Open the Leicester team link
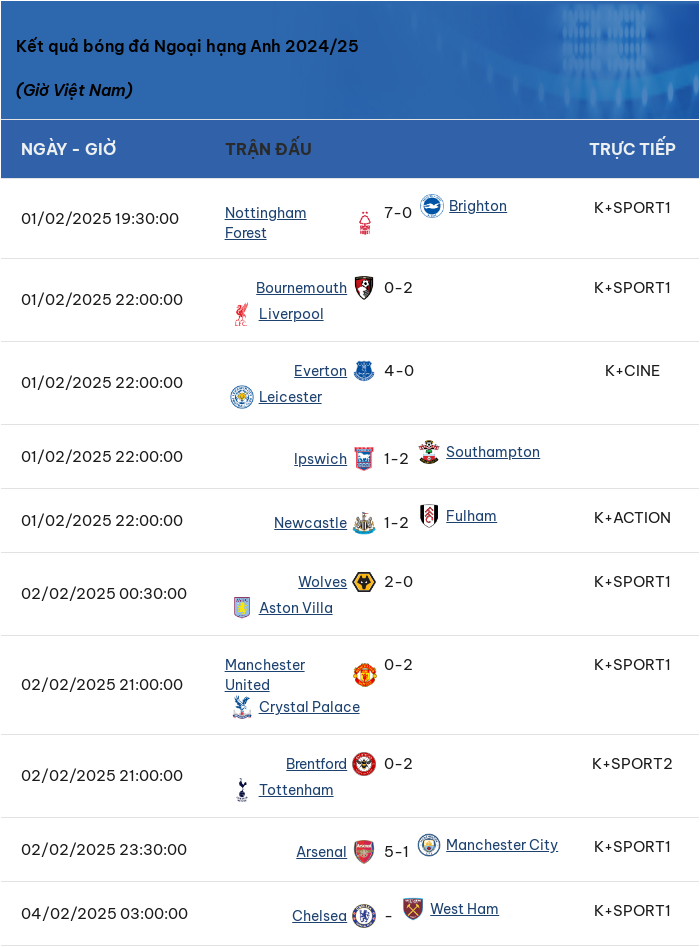This screenshot has width=700, height=947. click(x=291, y=397)
